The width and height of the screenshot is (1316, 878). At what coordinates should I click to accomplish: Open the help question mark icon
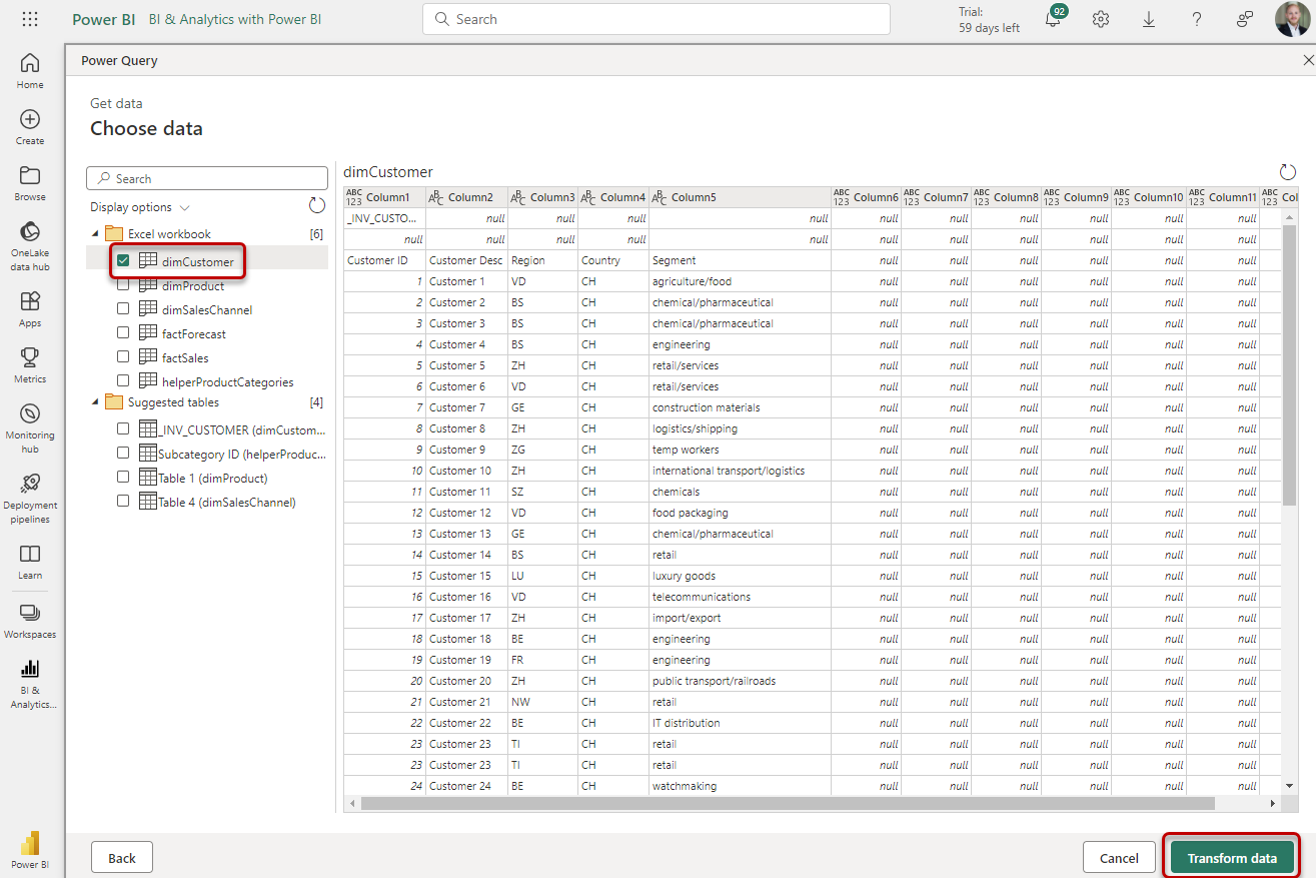pos(1197,19)
